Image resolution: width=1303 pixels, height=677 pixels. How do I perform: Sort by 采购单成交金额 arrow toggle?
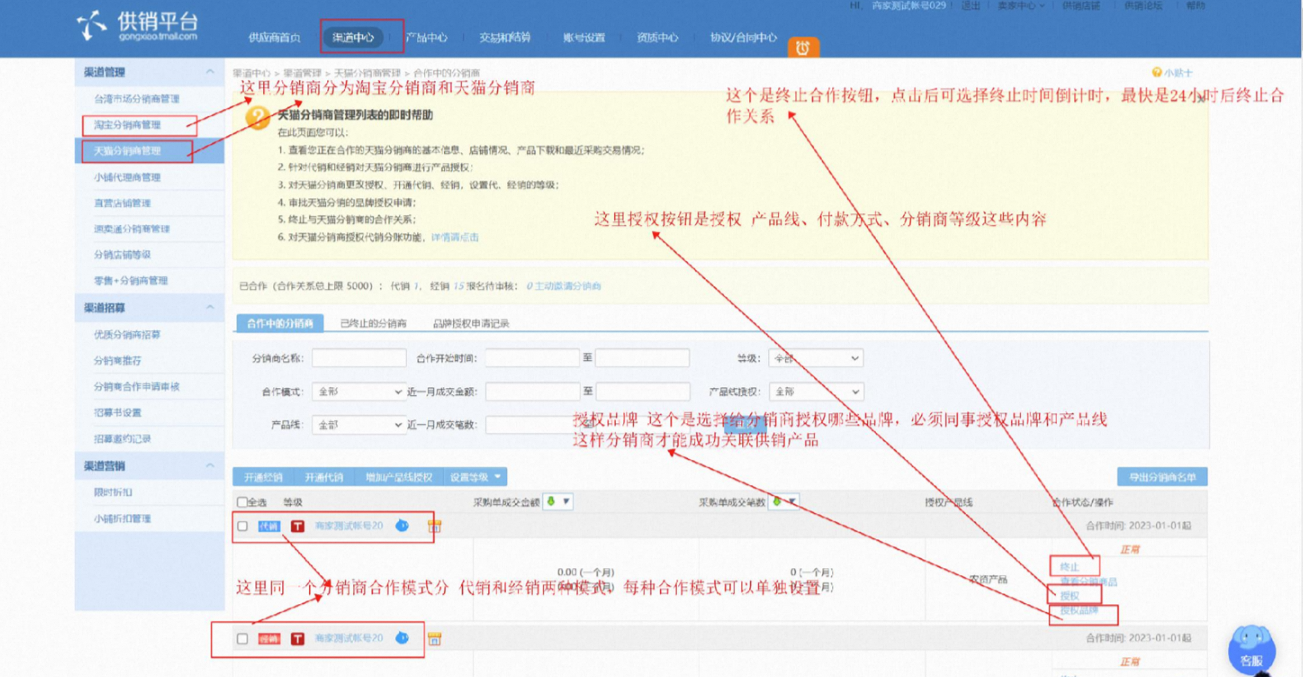(558, 501)
